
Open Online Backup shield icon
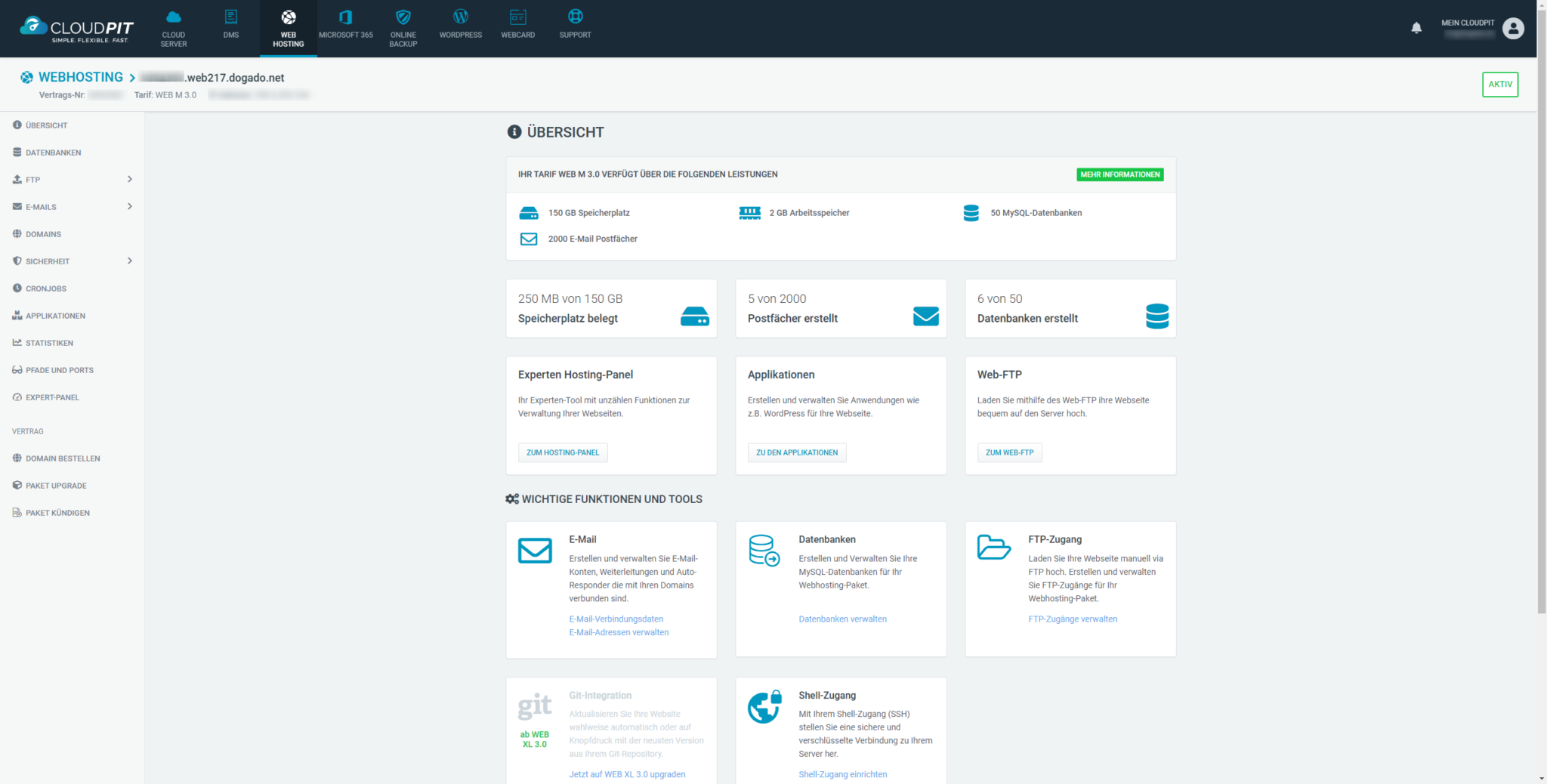(403, 17)
